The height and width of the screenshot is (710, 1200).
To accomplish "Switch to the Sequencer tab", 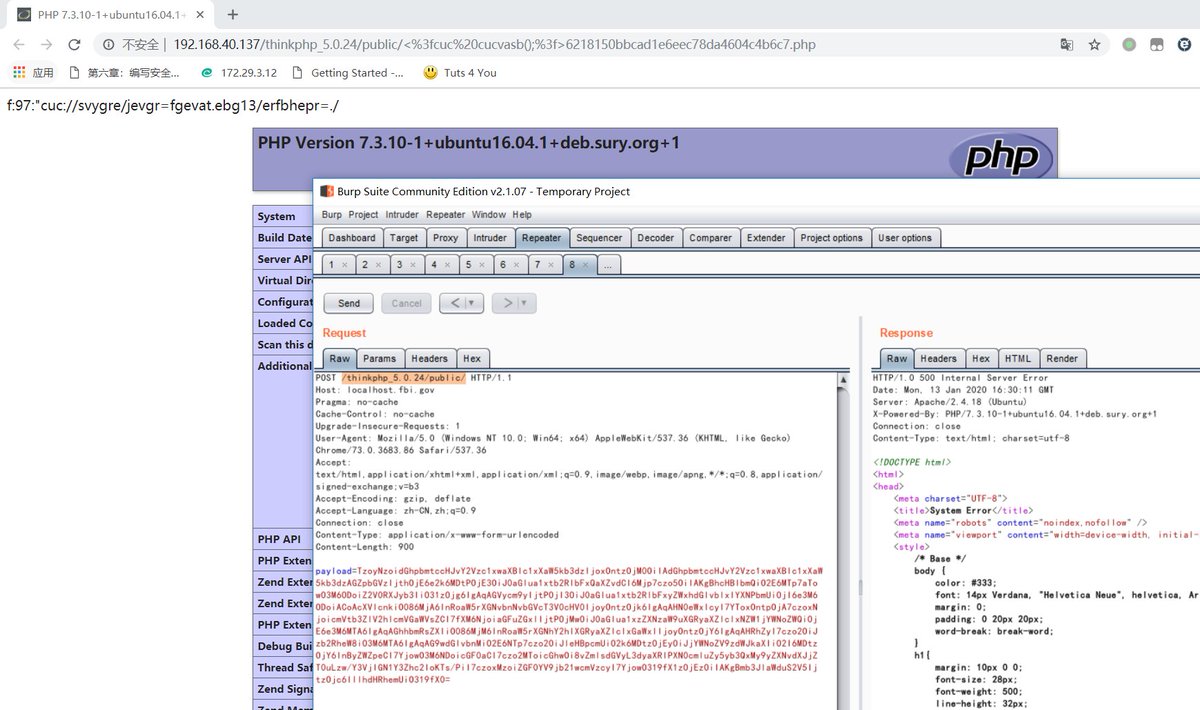I will (600, 238).
